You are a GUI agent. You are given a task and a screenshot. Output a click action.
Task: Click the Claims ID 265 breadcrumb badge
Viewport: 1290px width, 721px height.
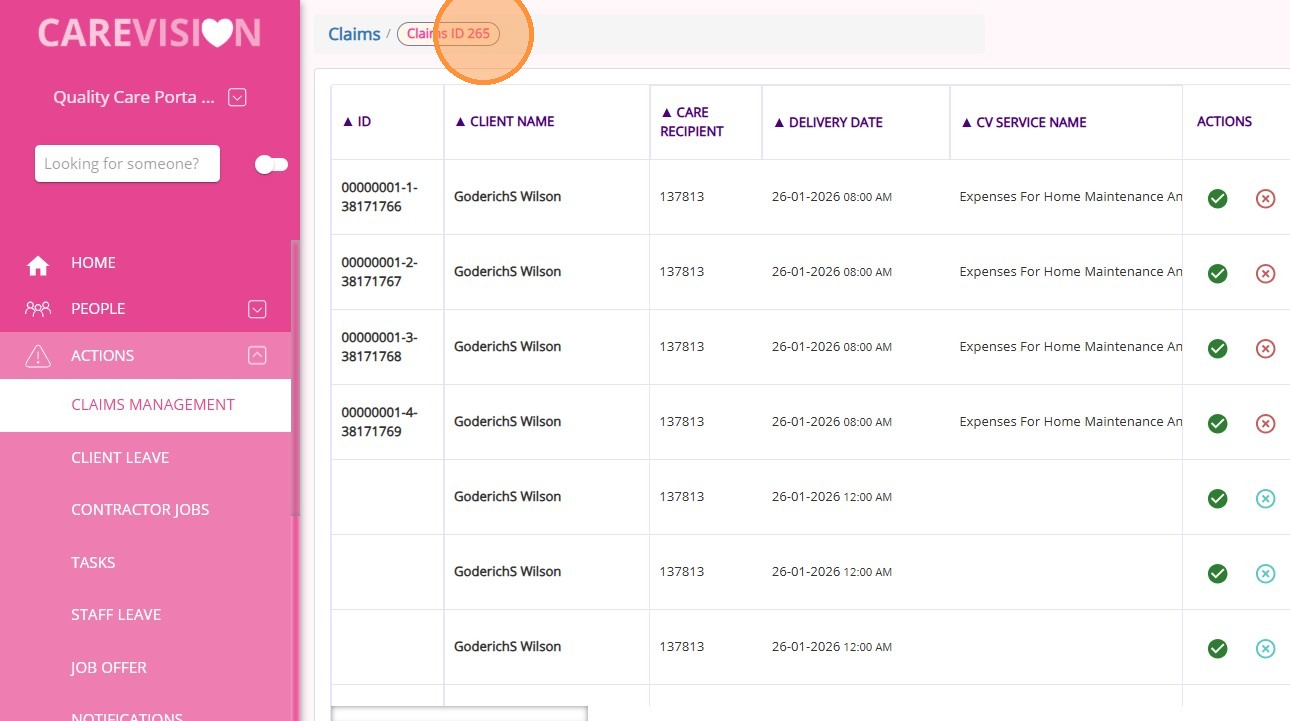click(x=448, y=34)
